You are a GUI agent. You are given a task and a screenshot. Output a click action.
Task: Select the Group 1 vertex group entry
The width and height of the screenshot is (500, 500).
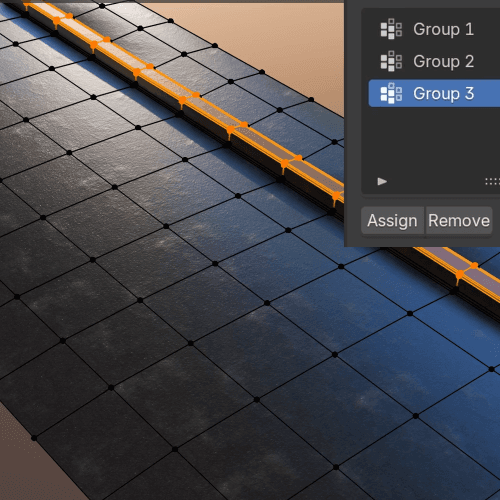434,29
